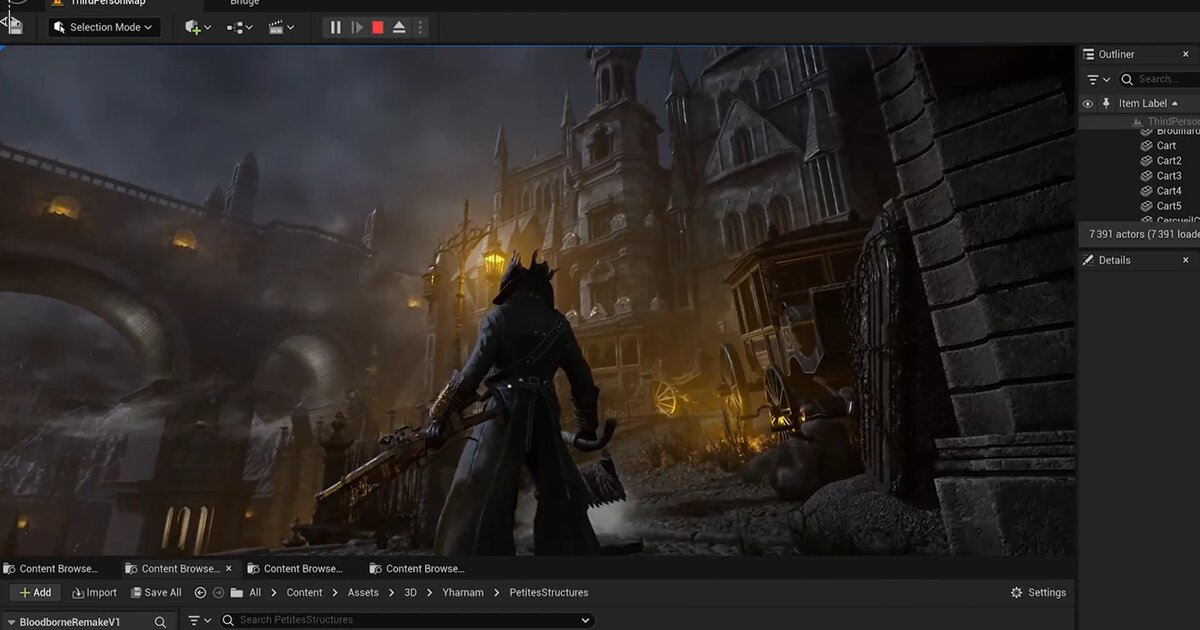1200x630 pixels.
Task: Click the Details panel pencil icon
Action: point(1090,260)
